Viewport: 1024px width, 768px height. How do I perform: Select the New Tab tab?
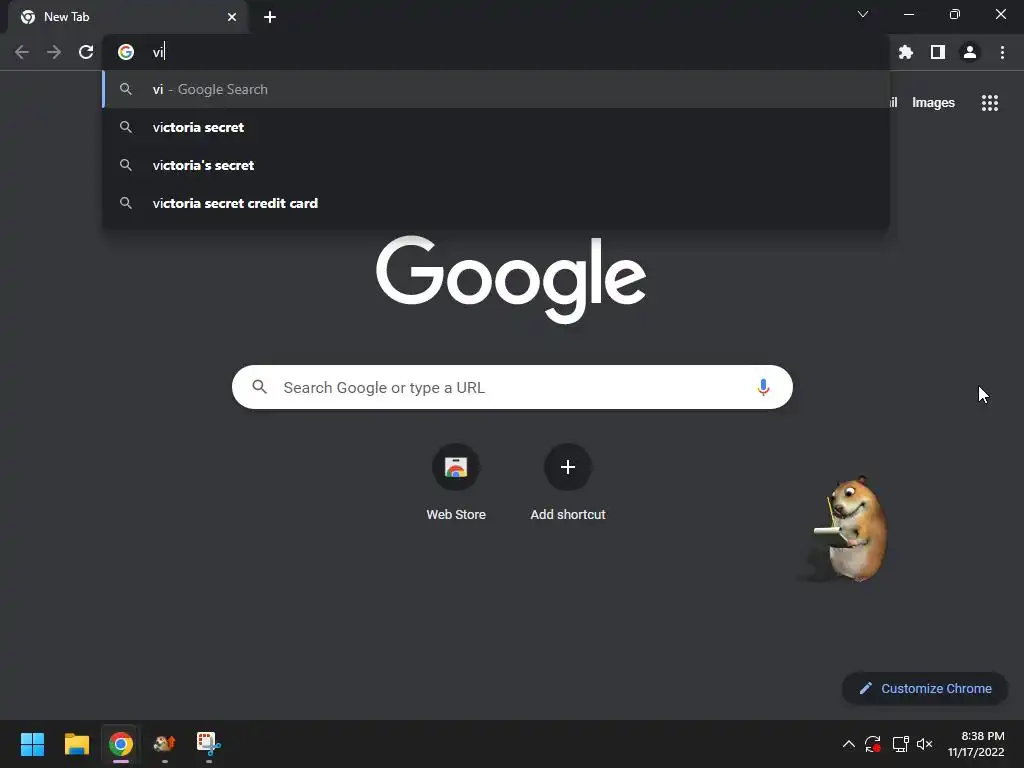click(x=128, y=18)
